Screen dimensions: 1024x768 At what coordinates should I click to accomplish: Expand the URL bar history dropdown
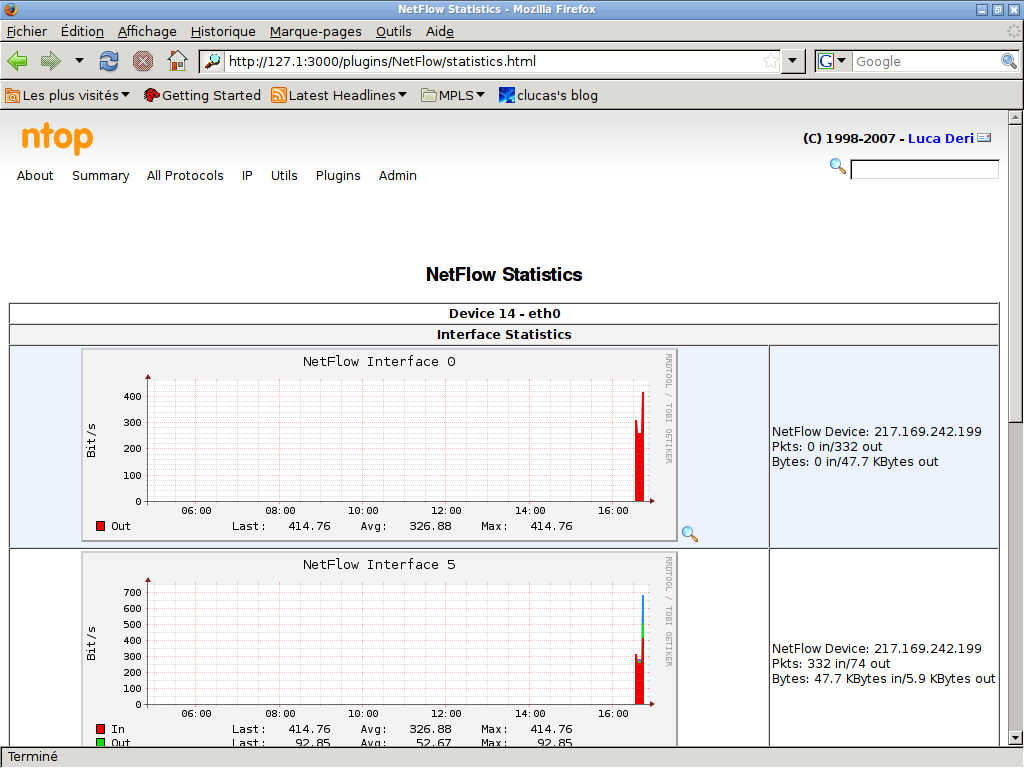click(794, 61)
